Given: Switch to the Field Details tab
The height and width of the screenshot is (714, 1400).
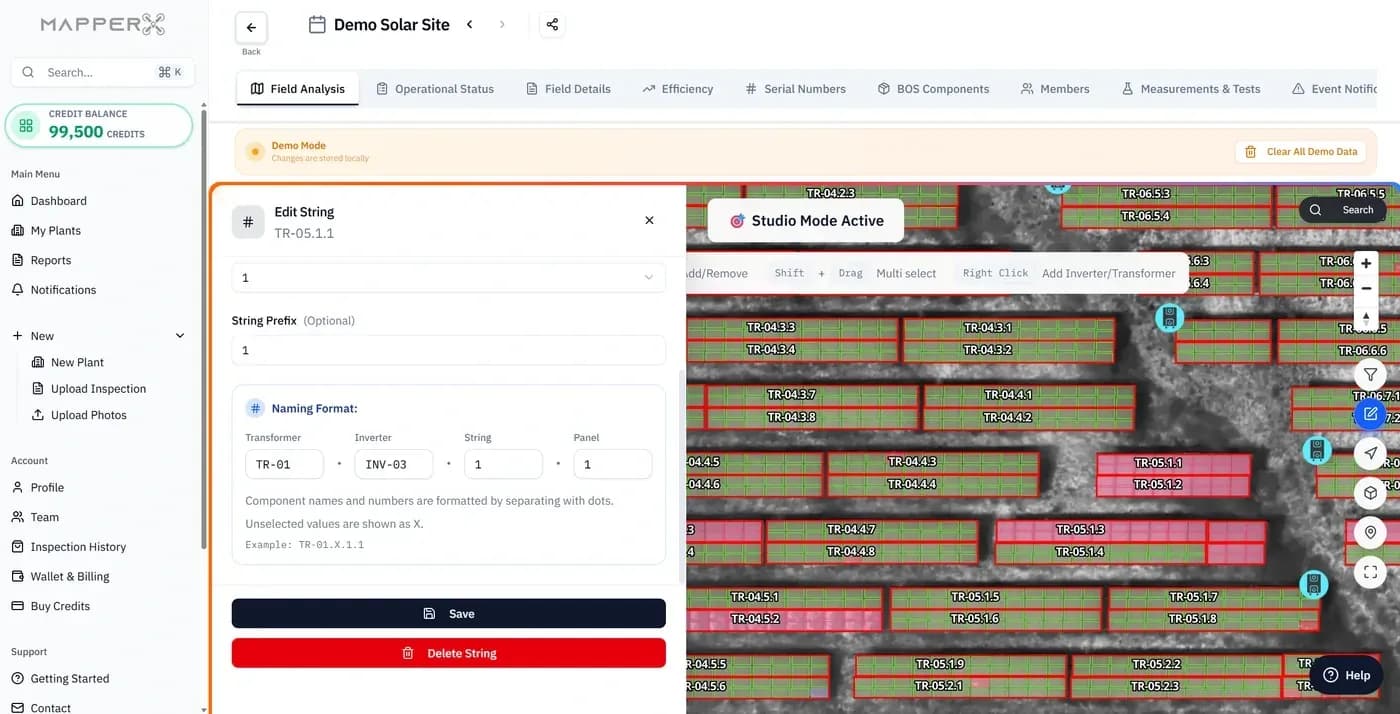Looking at the screenshot, I should pos(568,89).
